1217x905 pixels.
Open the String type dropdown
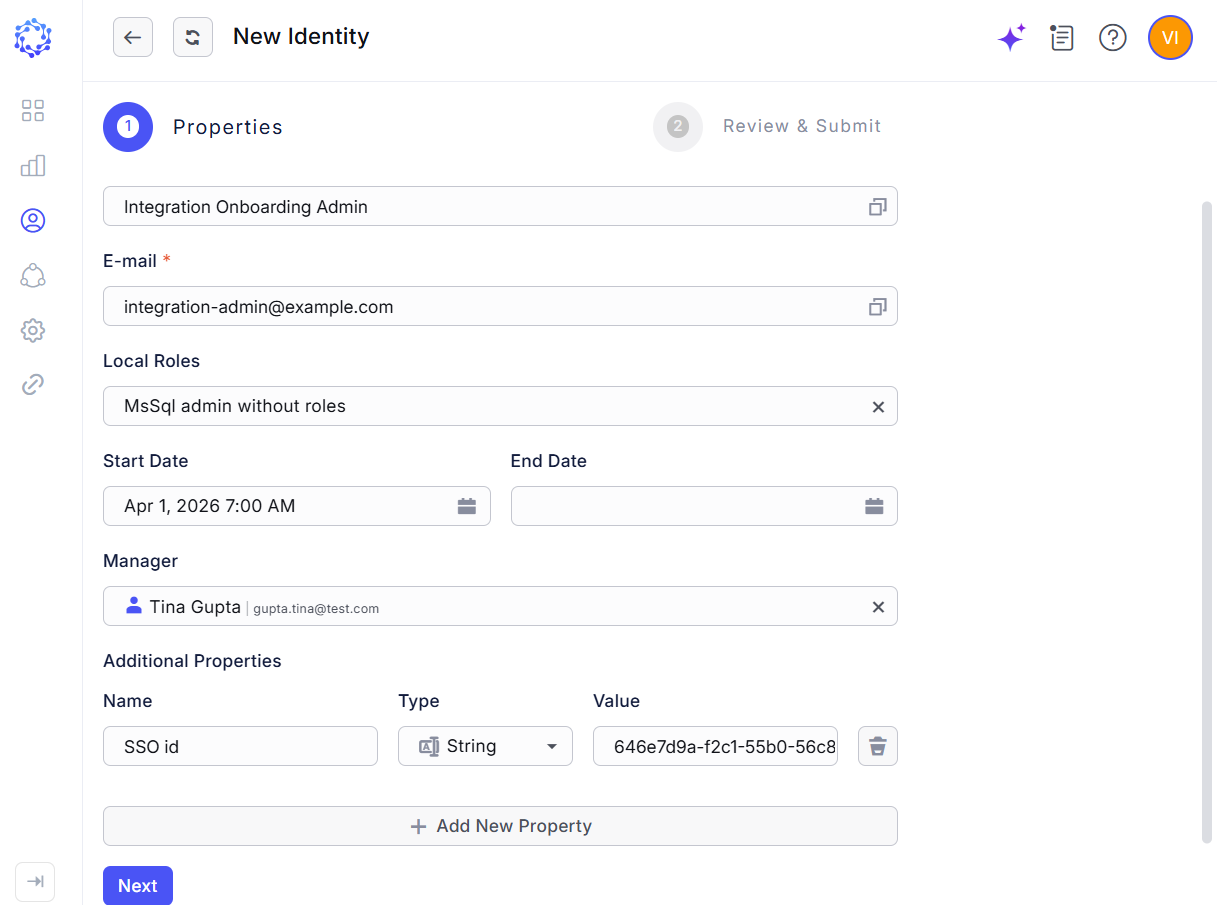[485, 746]
